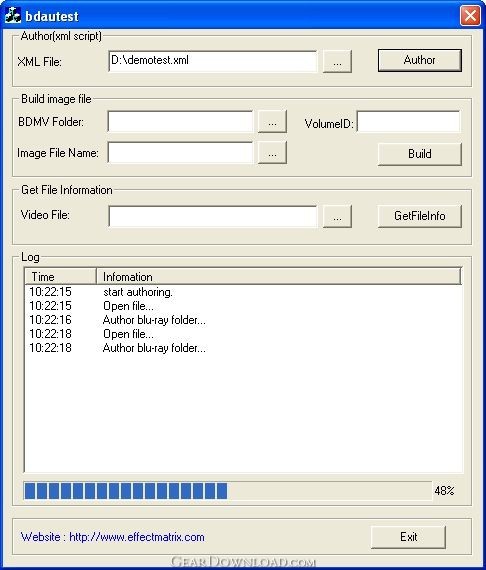Browse for the BDMV folder

coord(272,122)
